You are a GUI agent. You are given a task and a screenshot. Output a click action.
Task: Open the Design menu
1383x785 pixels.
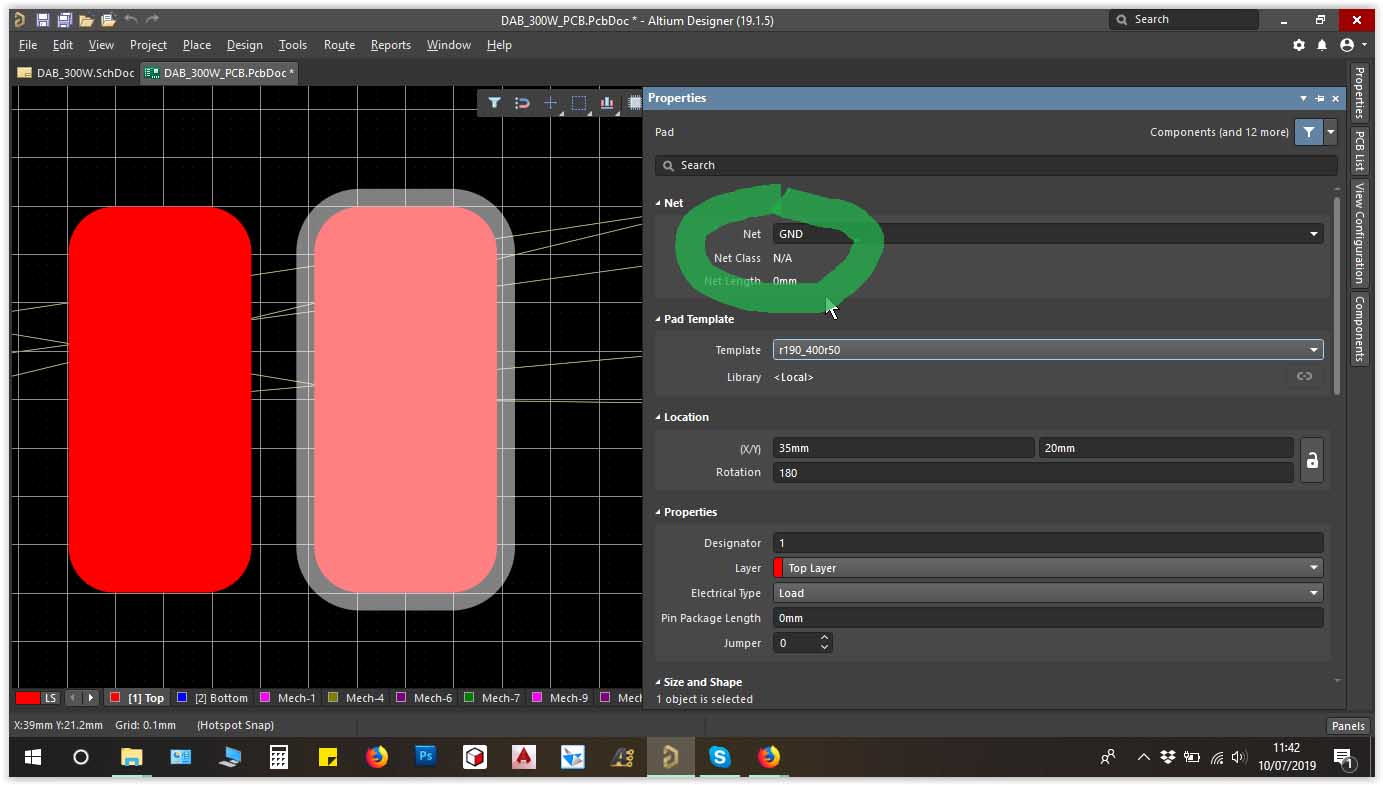tap(244, 45)
